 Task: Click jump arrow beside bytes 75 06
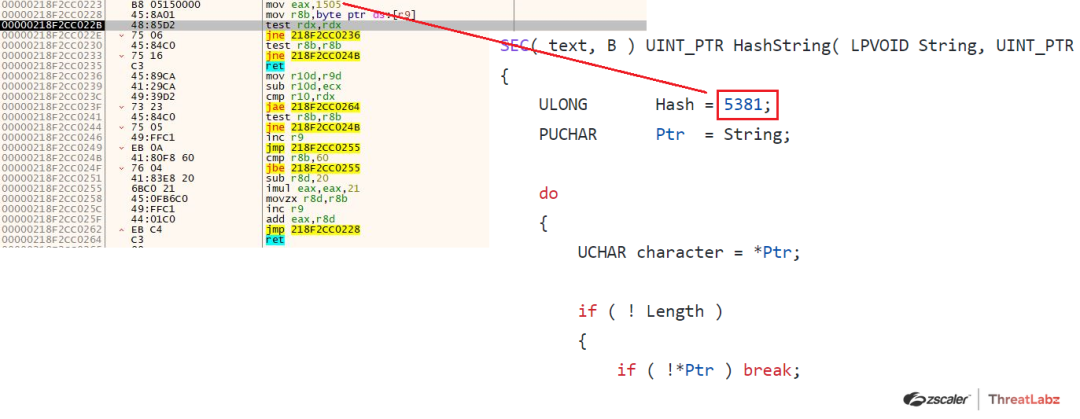pyautogui.click(x=122, y=35)
